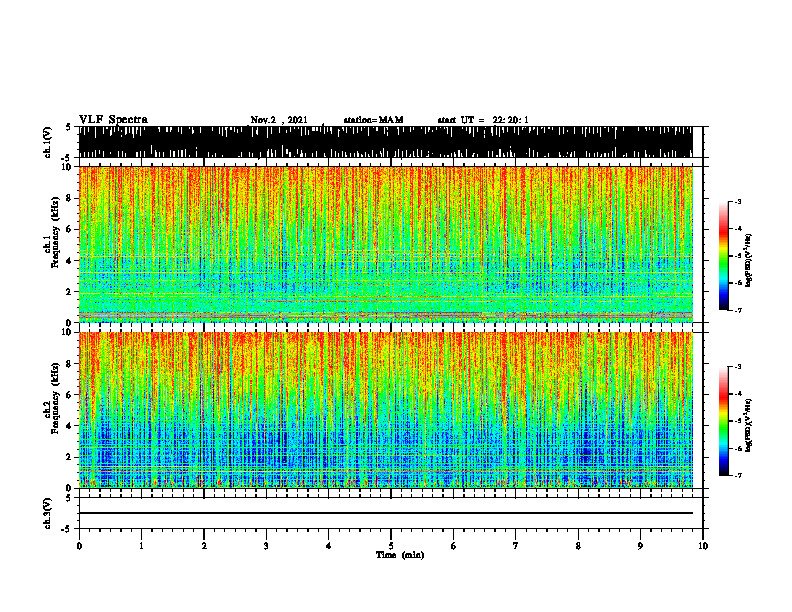Click the ch.1 frequency axis "6" tick label
Screen dimensions: 792x612
coord(69,230)
